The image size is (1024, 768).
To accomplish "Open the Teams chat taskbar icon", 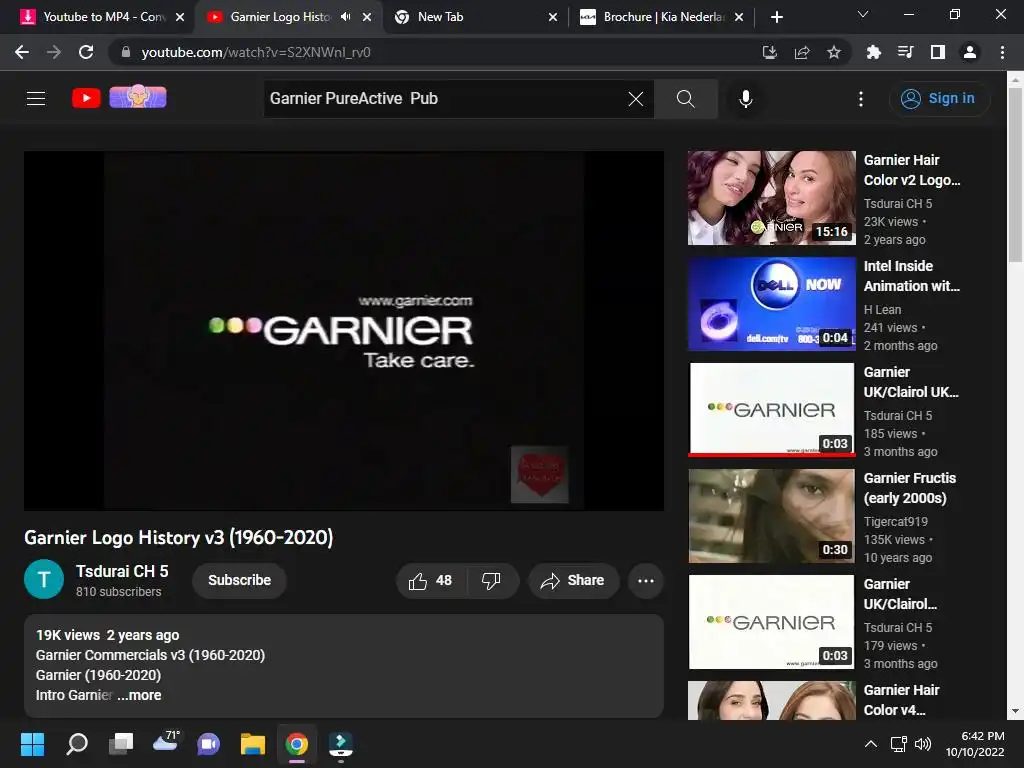I will coord(208,744).
